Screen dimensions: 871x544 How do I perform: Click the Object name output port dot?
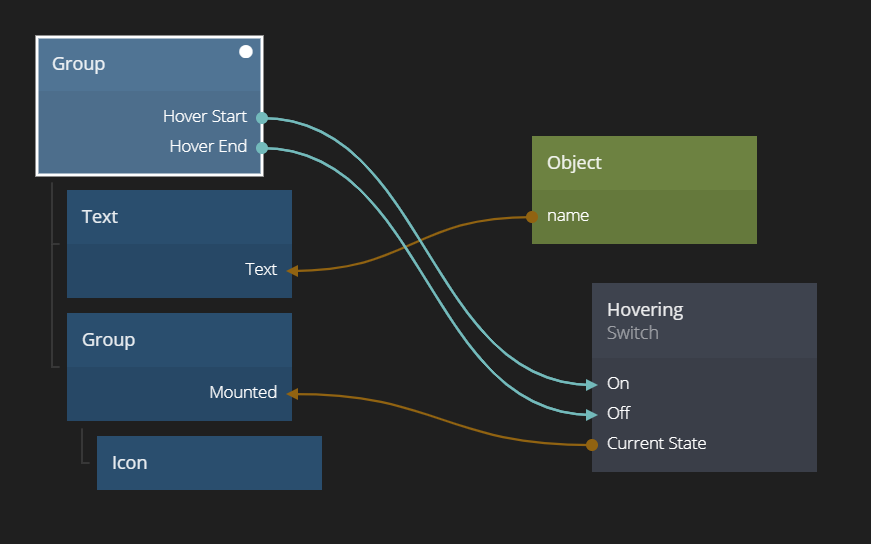click(532, 216)
